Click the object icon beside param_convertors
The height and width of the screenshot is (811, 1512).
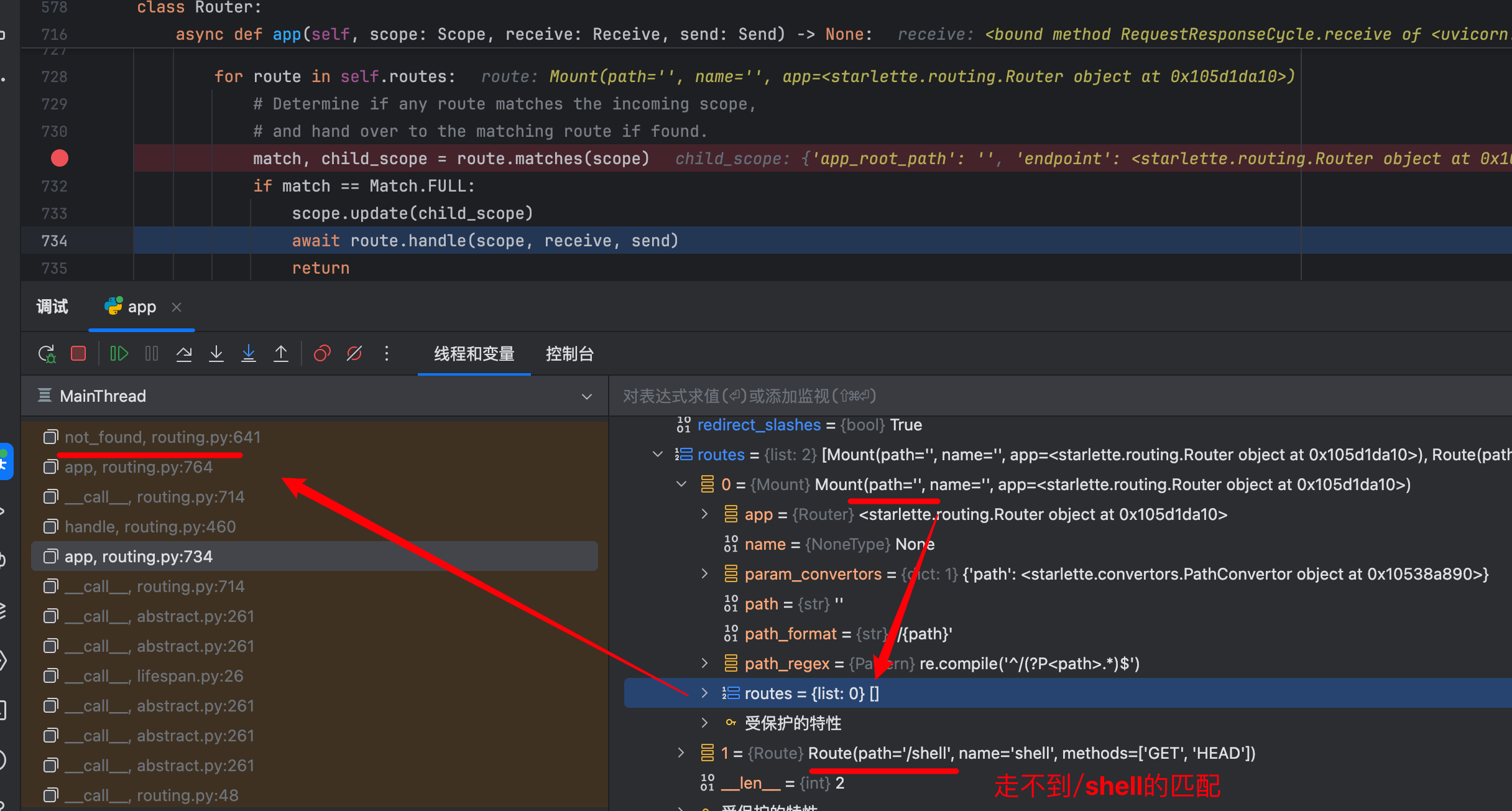pos(731,574)
